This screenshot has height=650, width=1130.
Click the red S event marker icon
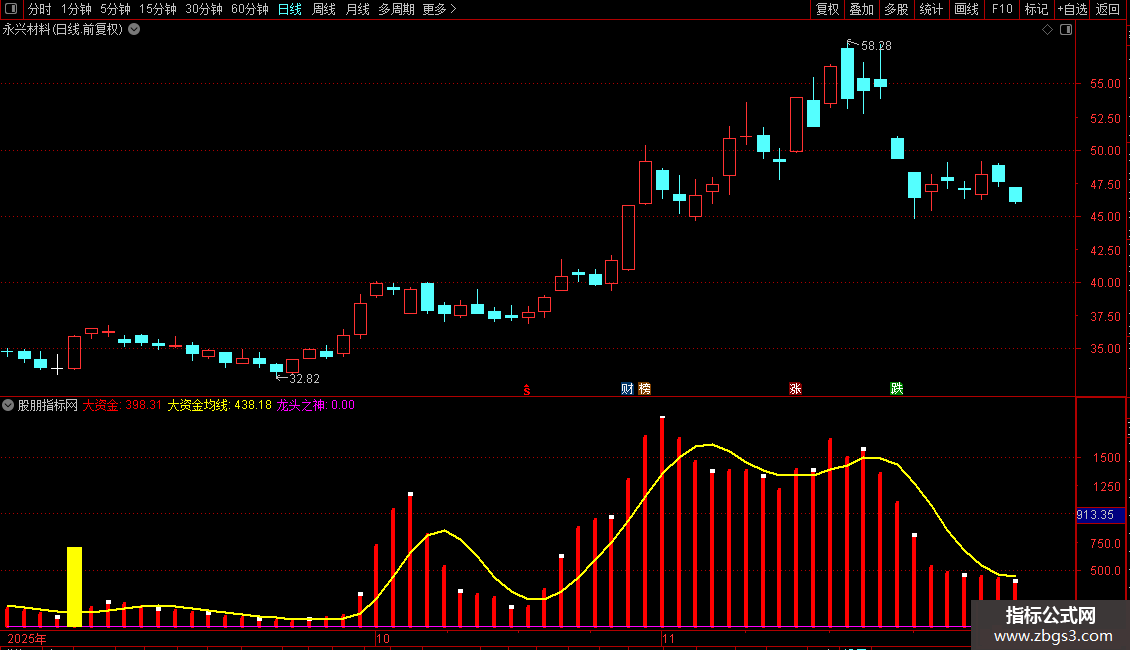click(527, 390)
